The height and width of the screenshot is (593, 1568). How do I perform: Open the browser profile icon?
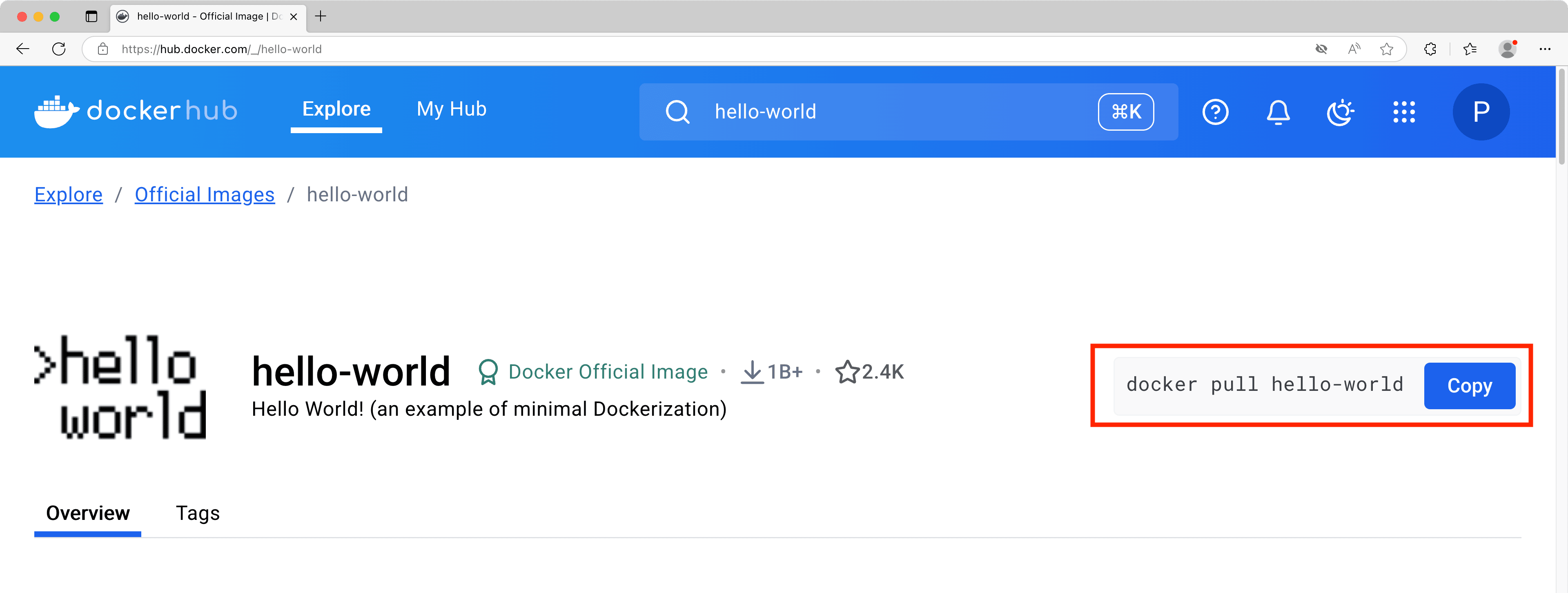[x=1508, y=49]
